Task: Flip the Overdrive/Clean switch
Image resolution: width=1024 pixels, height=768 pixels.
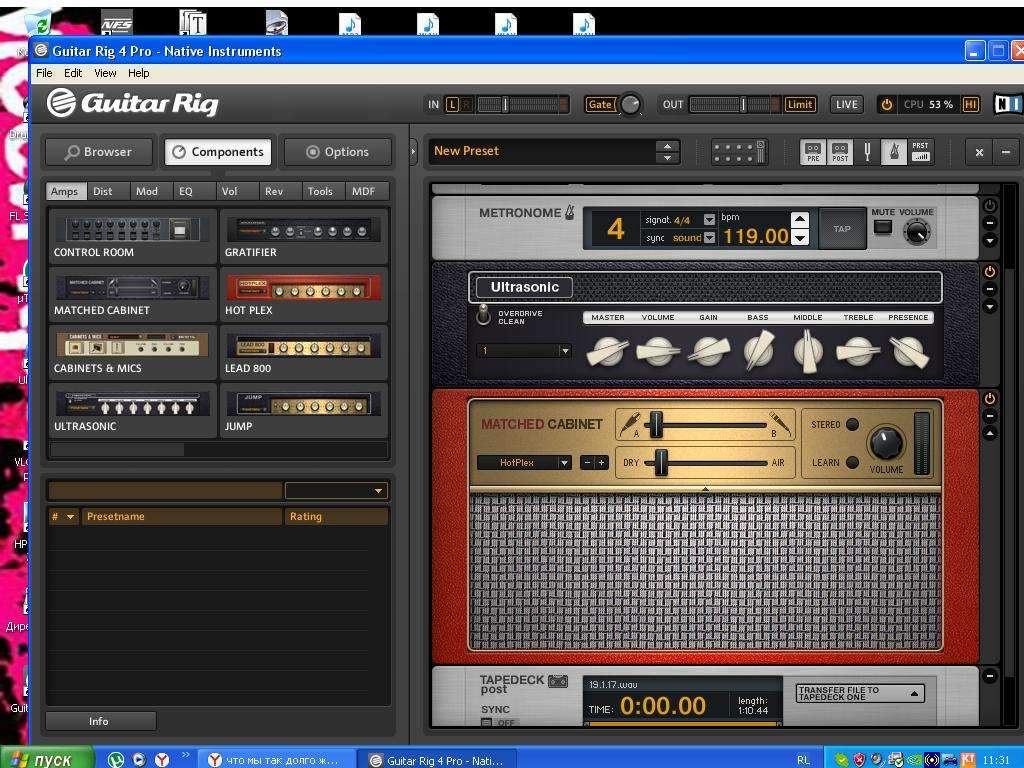Action: [483, 315]
